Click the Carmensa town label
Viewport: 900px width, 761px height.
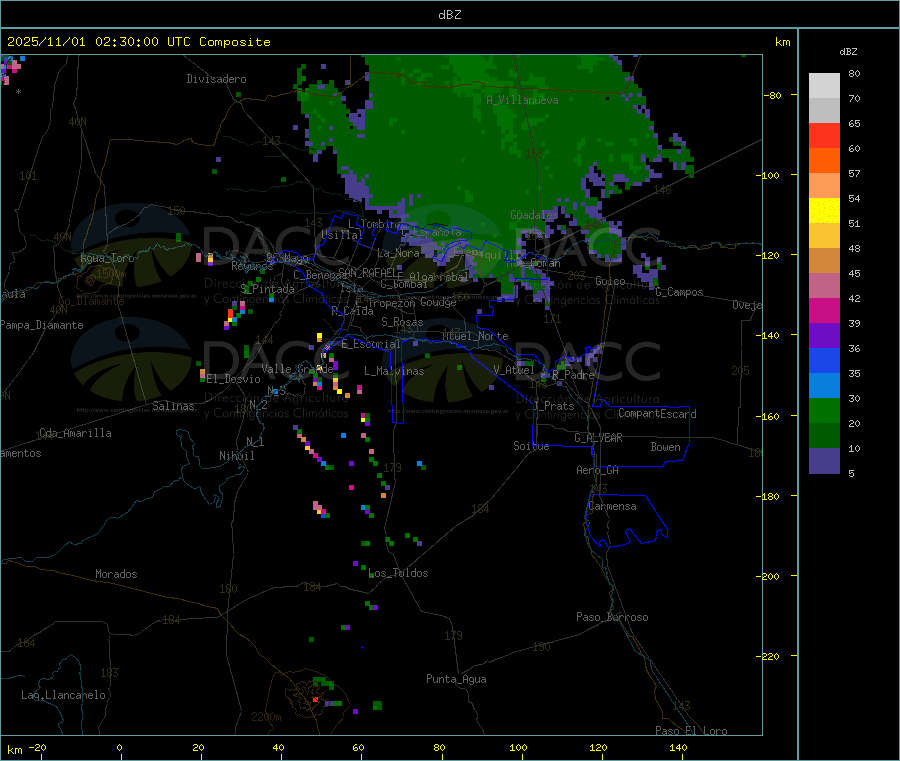pyautogui.click(x=612, y=506)
